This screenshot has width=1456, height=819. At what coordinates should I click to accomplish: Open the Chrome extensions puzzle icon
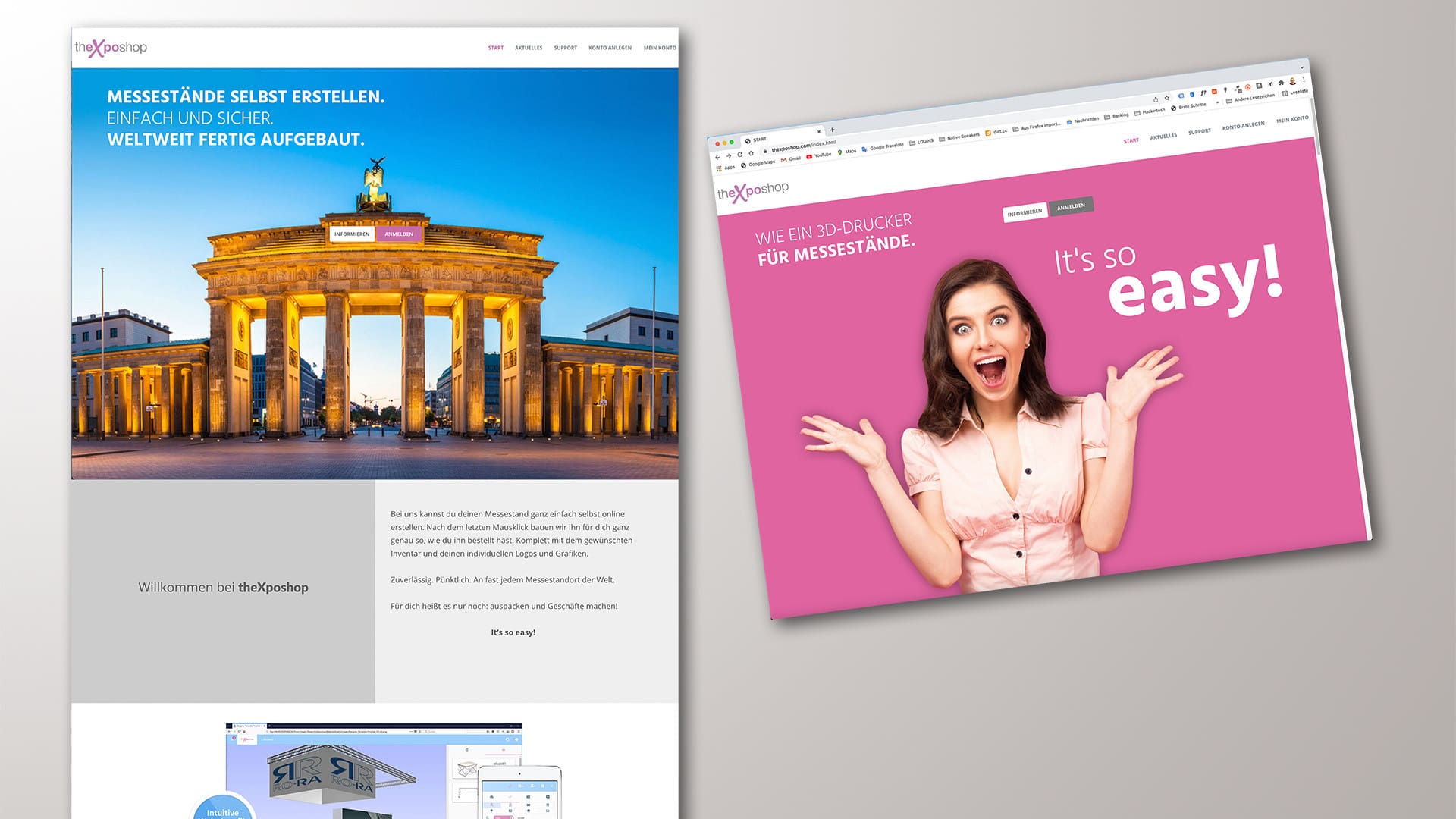click(1281, 83)
